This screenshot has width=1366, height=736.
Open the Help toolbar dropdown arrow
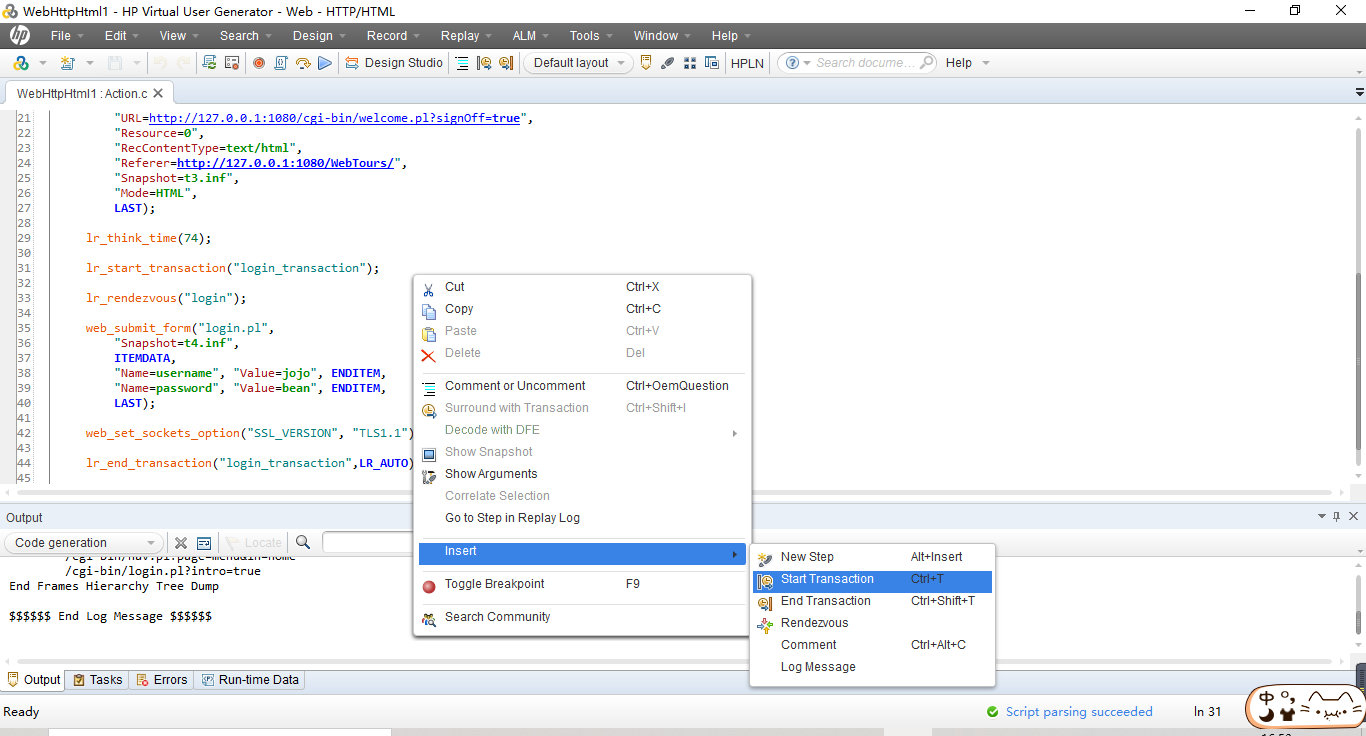pos(986,63)
